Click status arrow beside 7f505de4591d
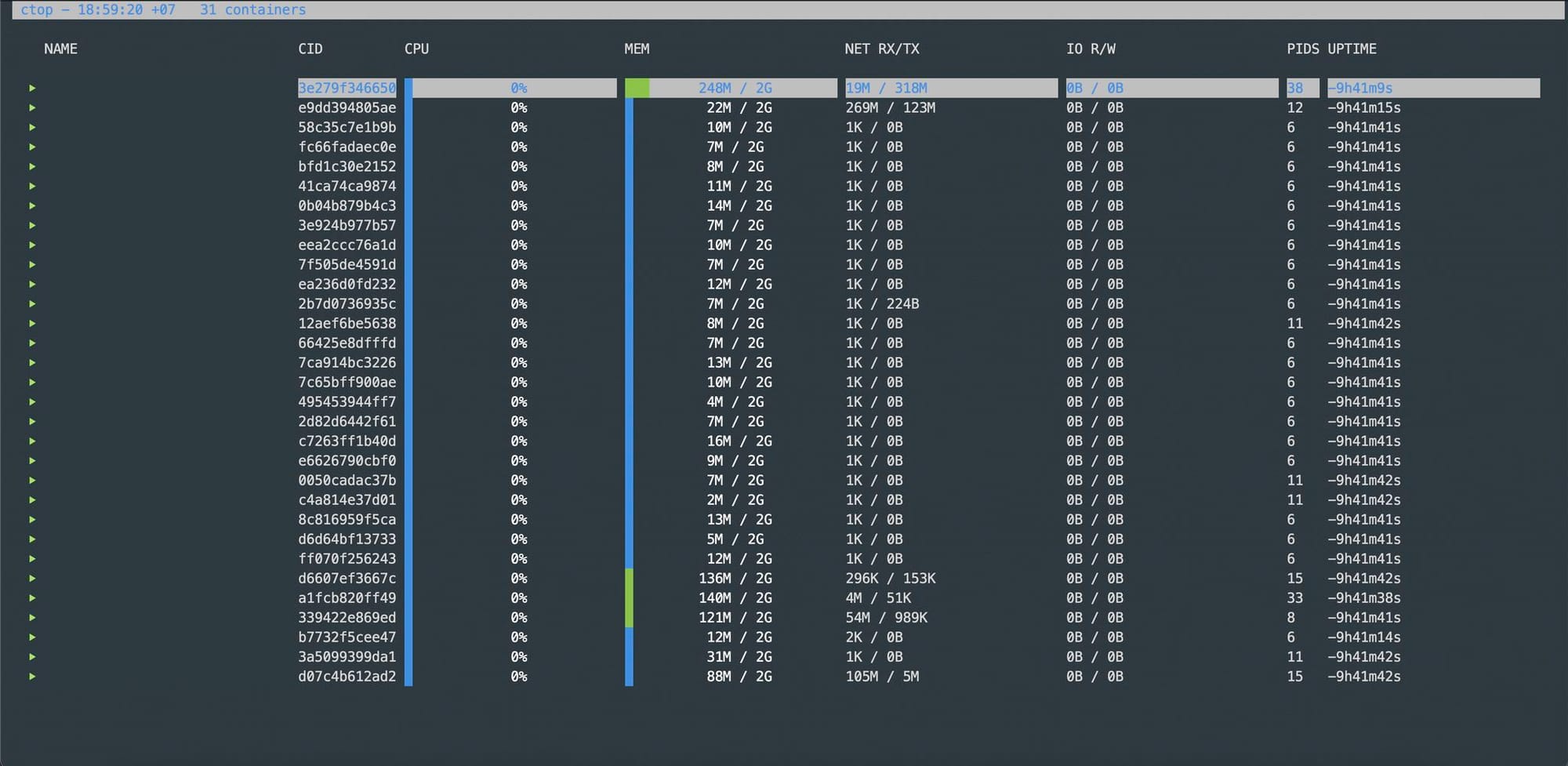 [x=32, y=264]
